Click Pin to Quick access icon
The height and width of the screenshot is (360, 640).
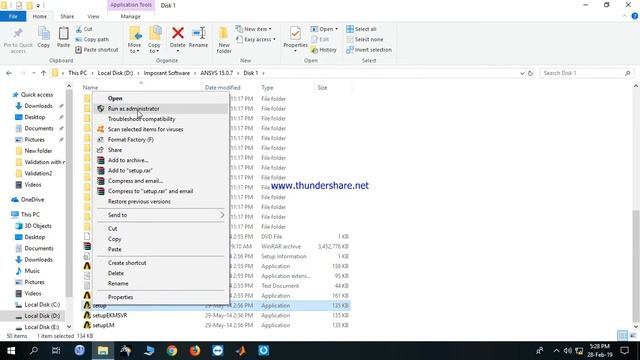[18, 33]
